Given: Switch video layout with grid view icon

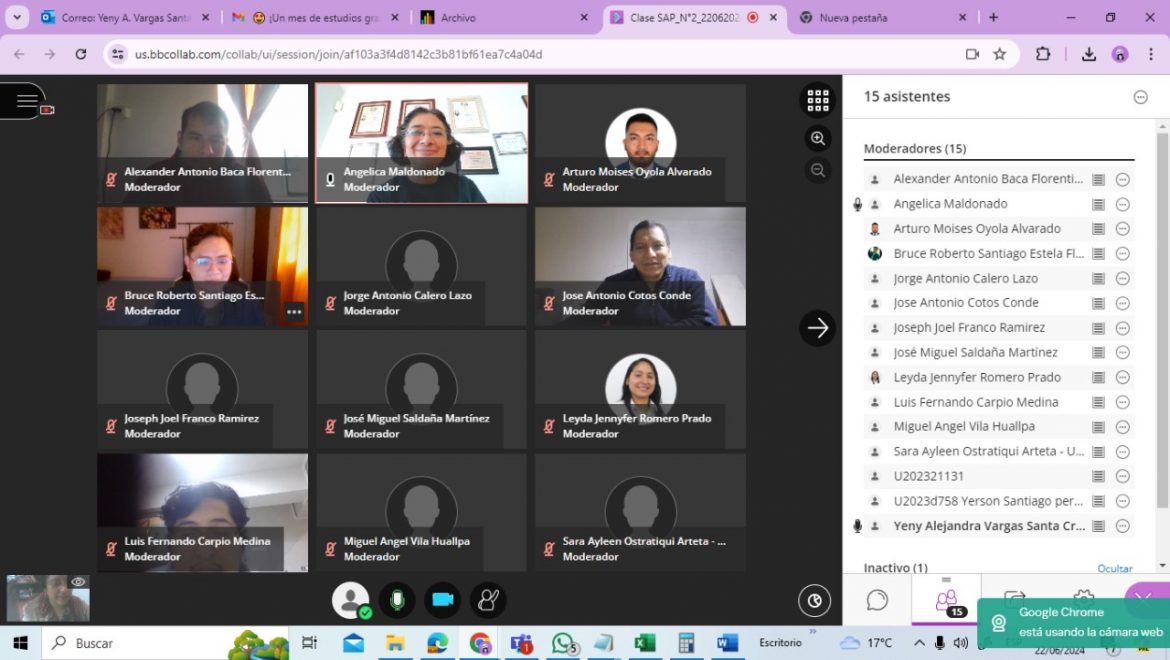Looking at the screenshot, I should tap(818, 100).
